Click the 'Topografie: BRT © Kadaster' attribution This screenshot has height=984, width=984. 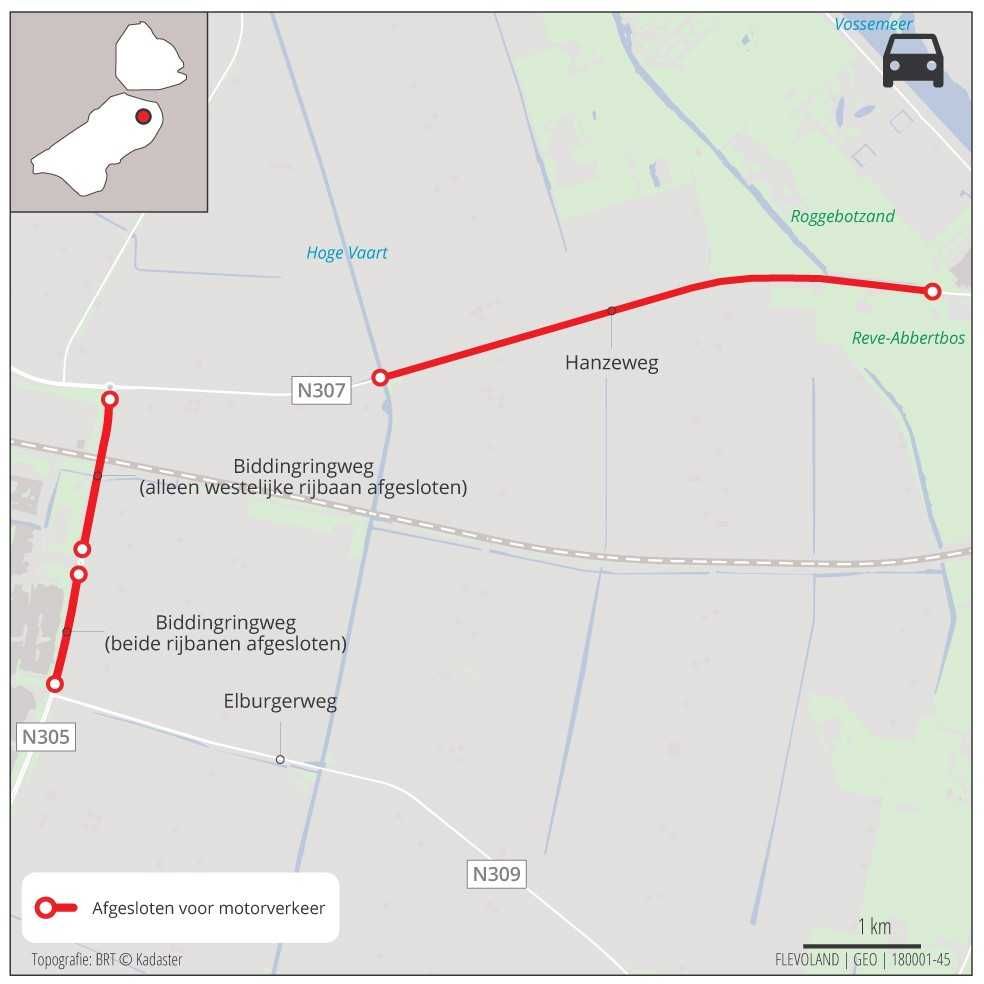107,960
